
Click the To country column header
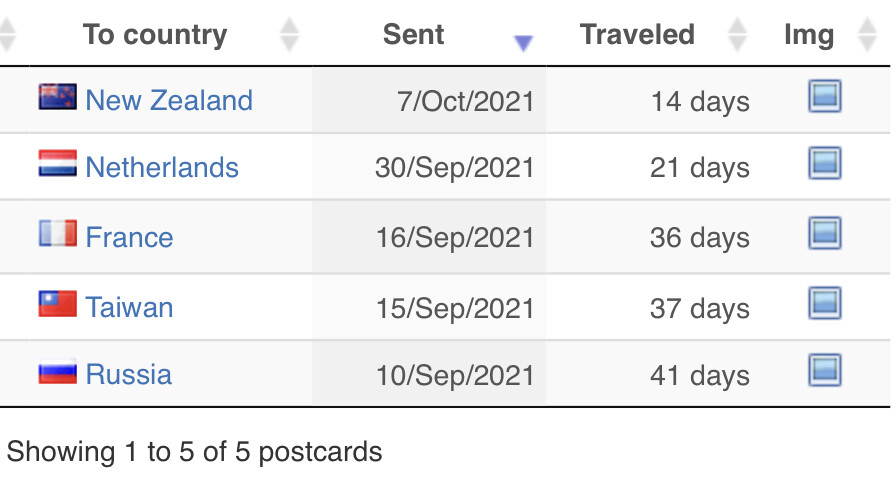pyautogui.click(x=155, y=34)
